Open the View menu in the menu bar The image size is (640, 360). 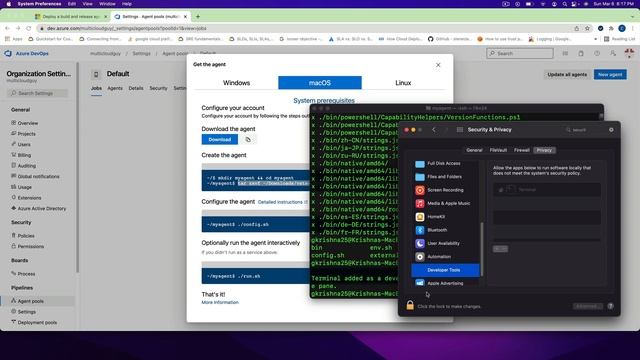click(87, 4)
